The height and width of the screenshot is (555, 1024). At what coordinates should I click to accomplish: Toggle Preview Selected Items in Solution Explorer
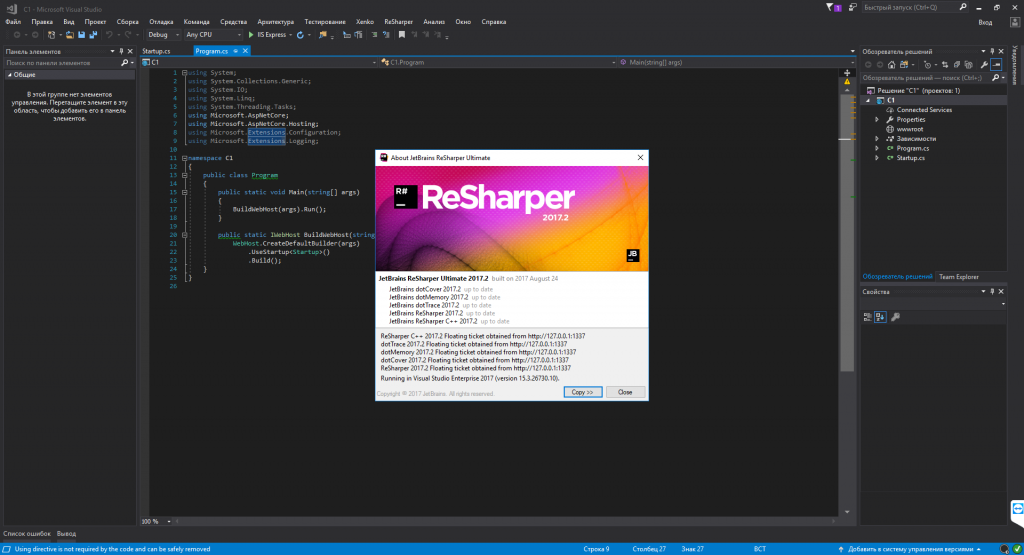coord(997,65)
